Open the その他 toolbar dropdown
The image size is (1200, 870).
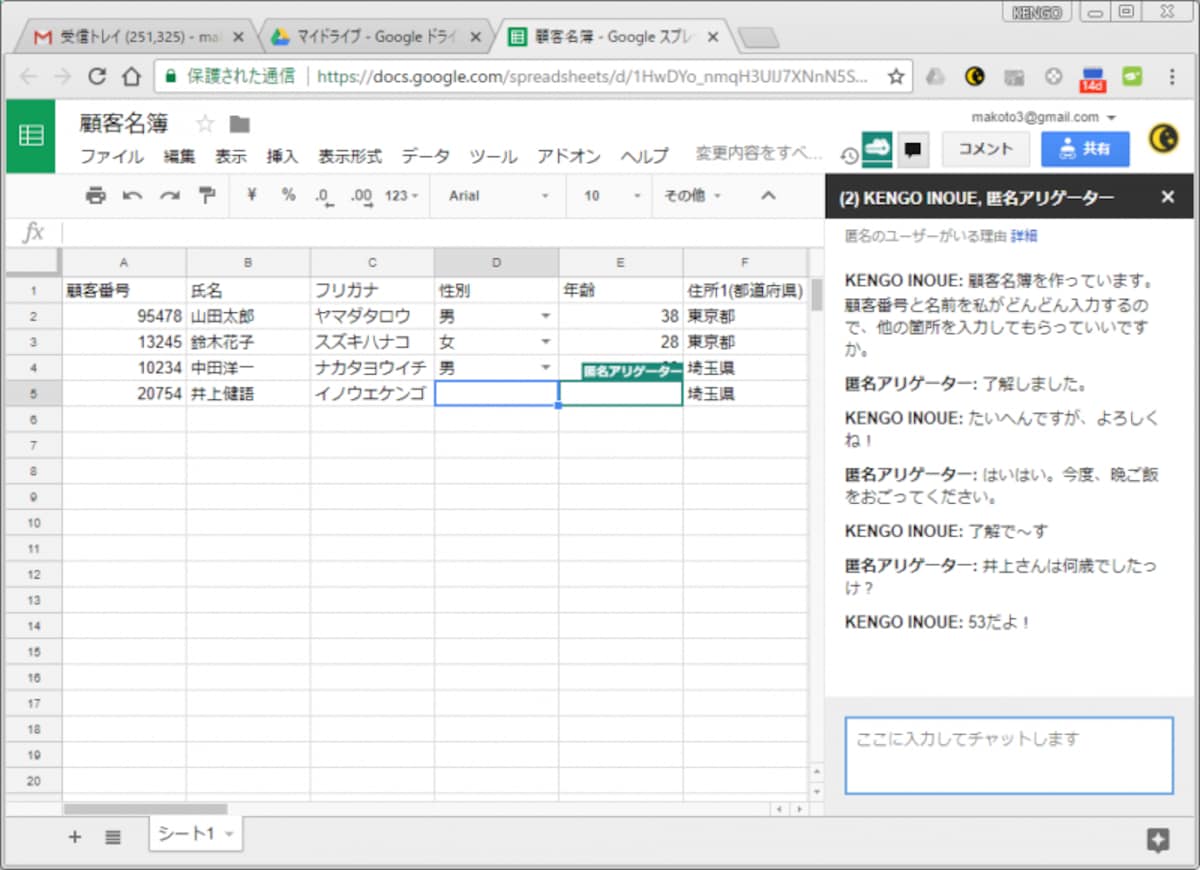pyautogui.click(x=692, y=196)
